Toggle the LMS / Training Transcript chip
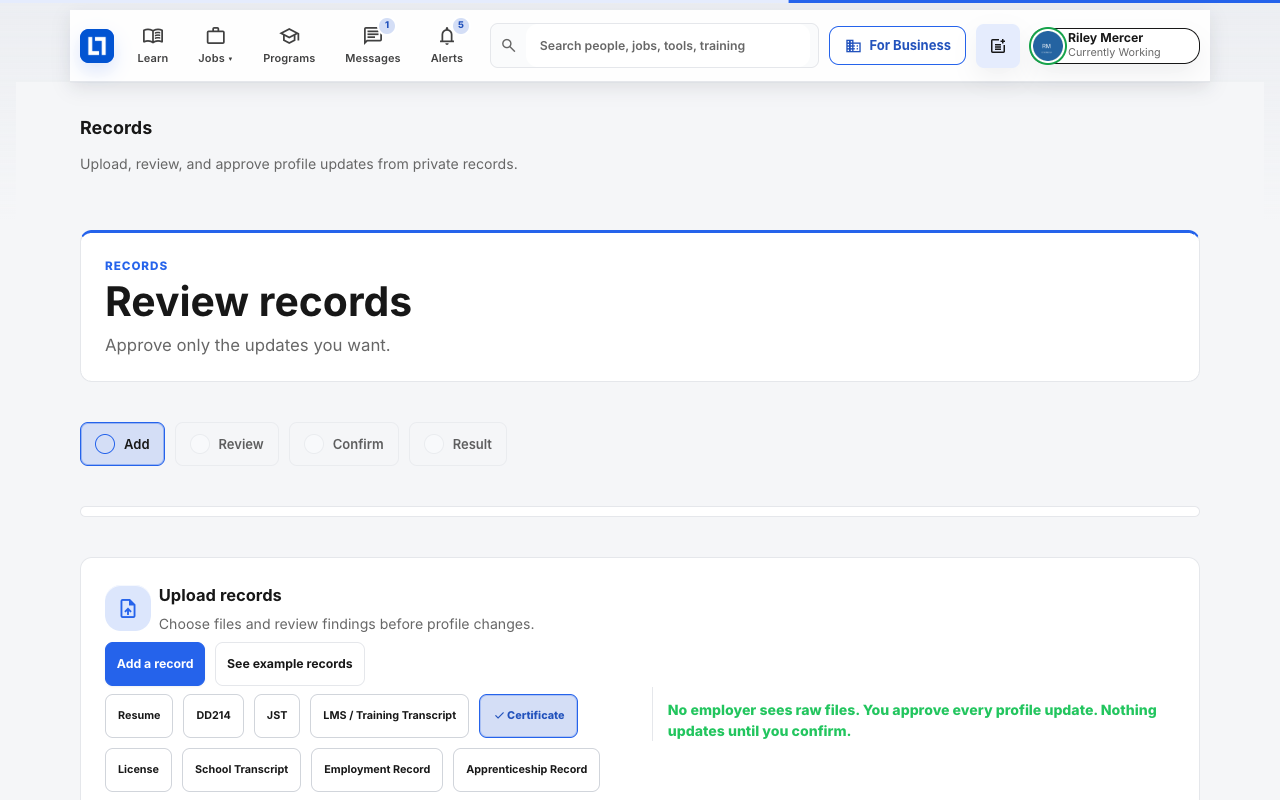 tap(389, 716)
